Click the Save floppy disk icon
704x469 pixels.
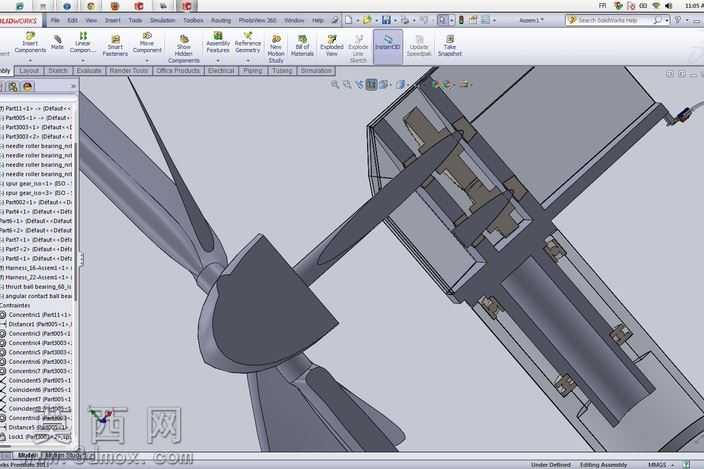(x=386, y=20)
